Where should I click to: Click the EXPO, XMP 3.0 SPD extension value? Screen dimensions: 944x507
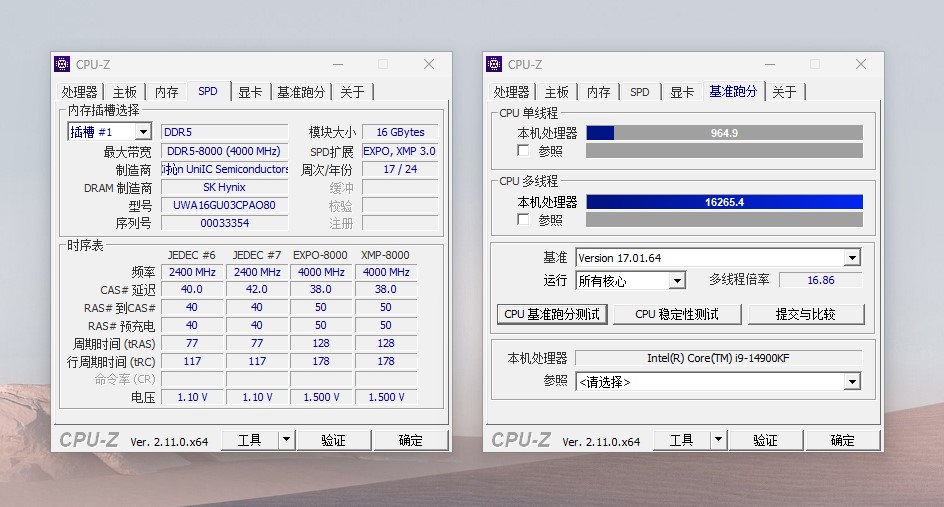pos(400,151)
